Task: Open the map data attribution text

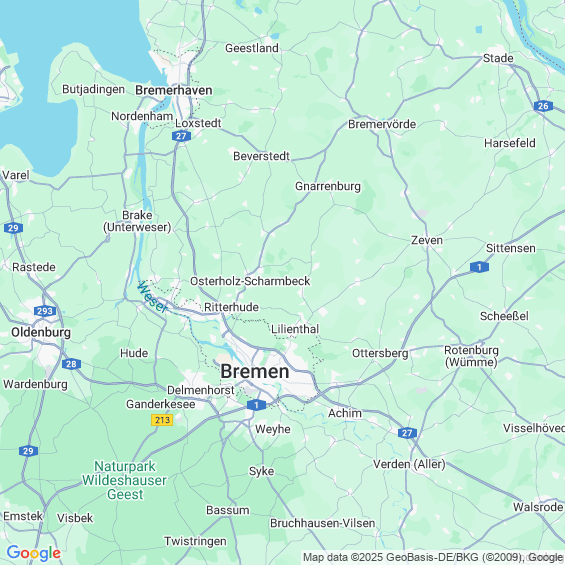Action: (433, 557)
